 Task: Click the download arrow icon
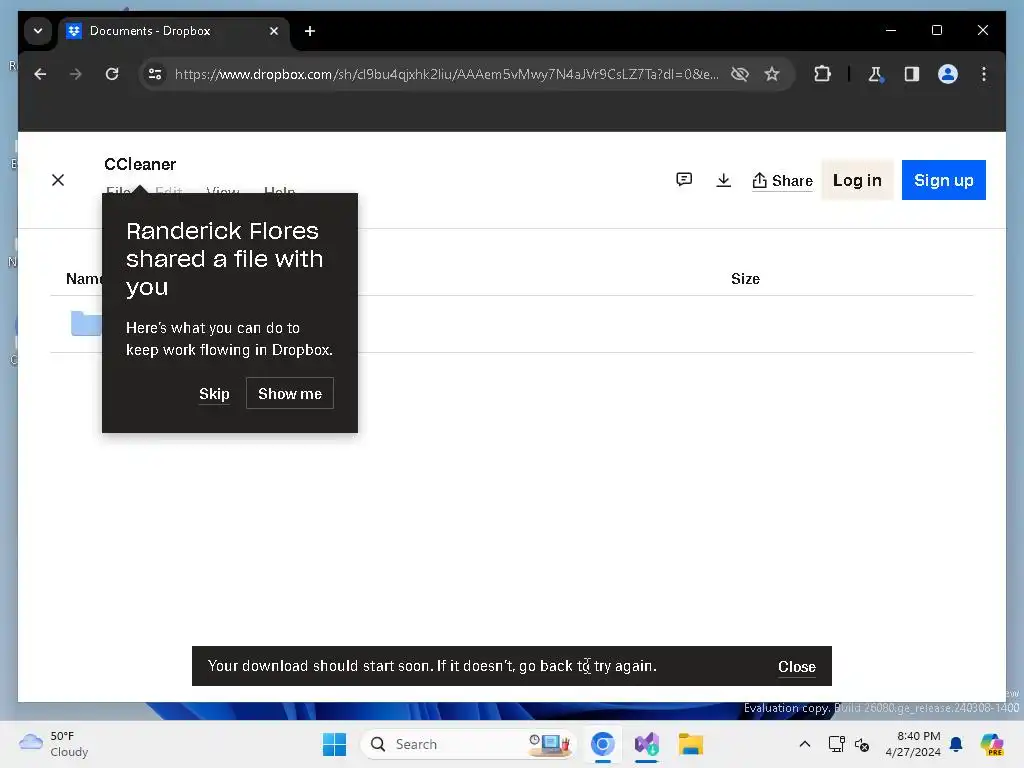tap(723, 180)
